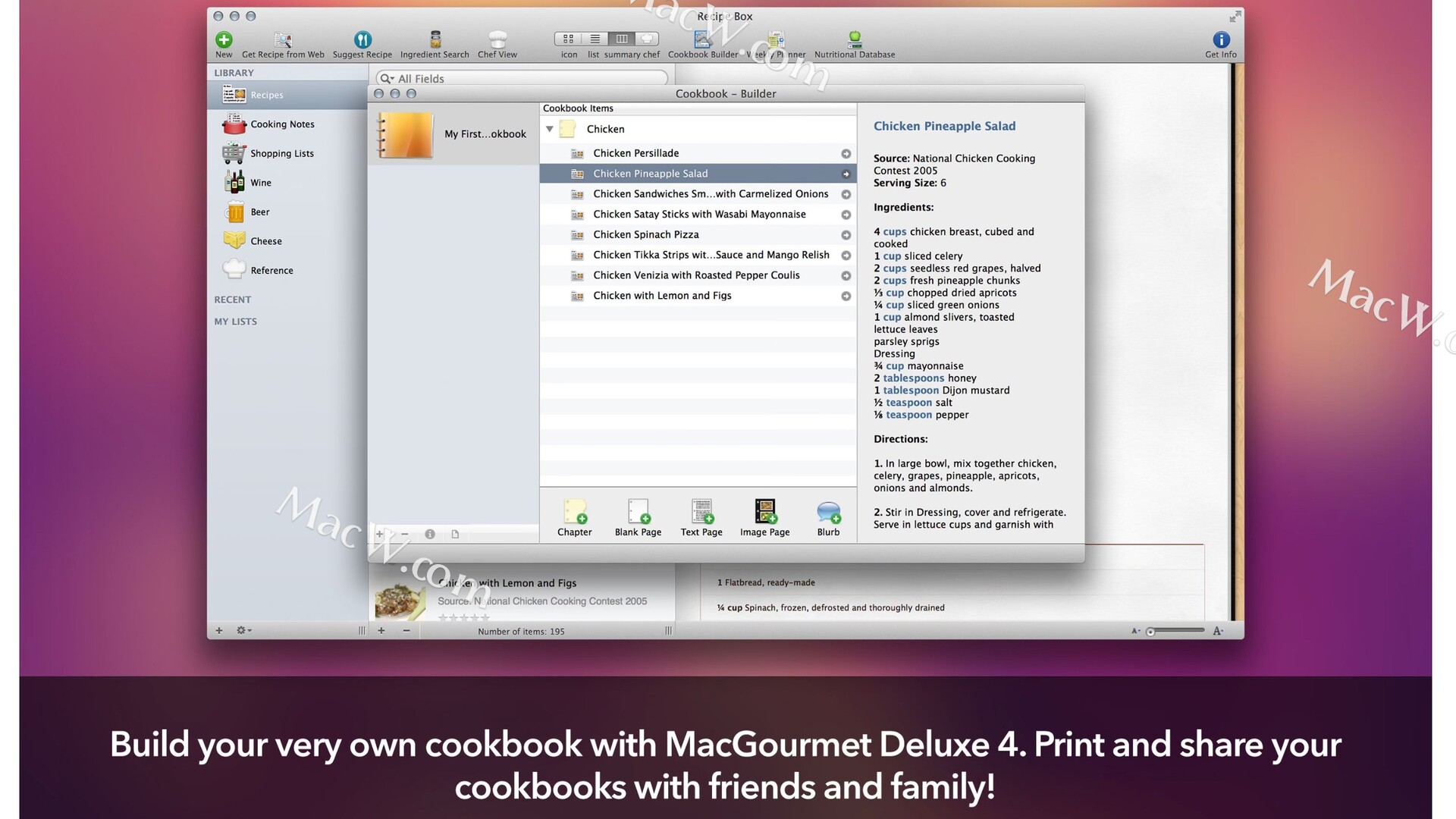Select the chef view mode segment

647,39
